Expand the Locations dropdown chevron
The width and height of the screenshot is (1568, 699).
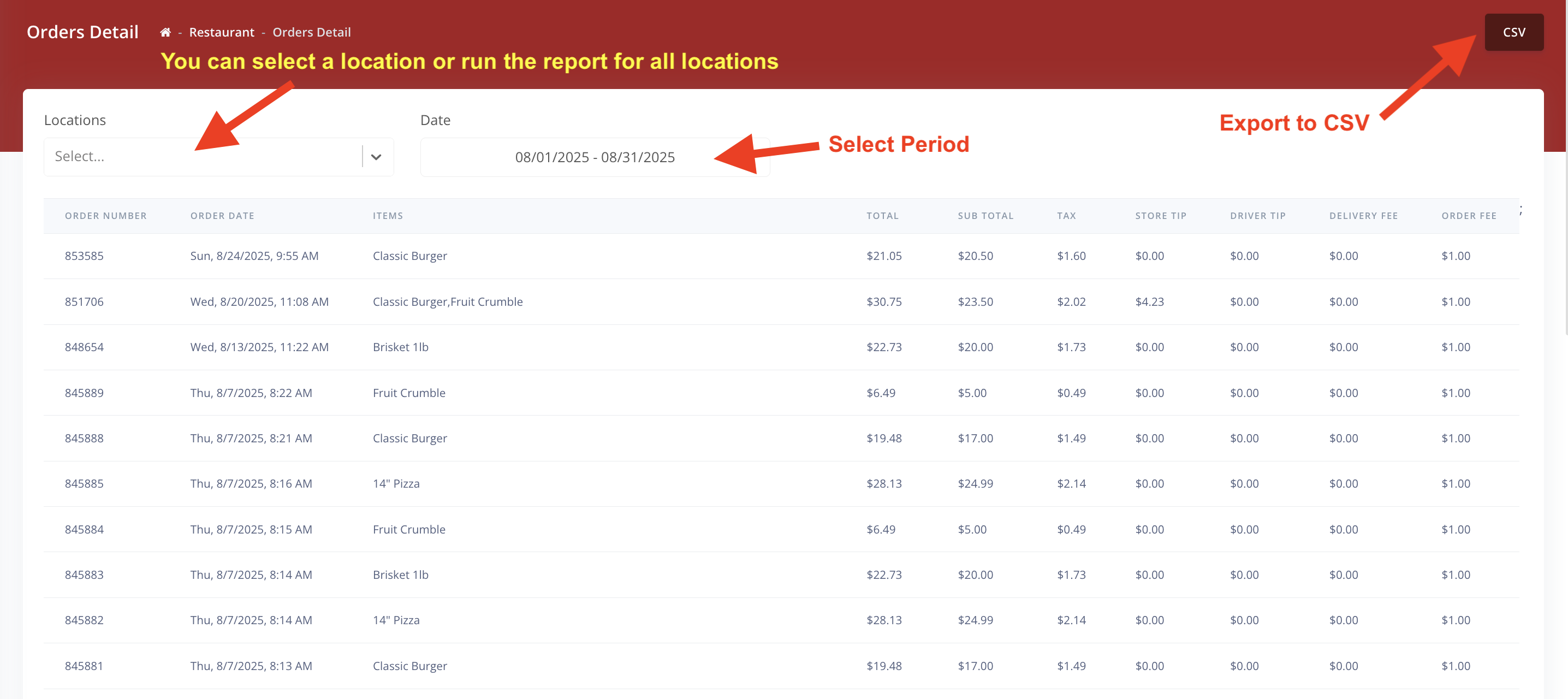tap(376, 157)
